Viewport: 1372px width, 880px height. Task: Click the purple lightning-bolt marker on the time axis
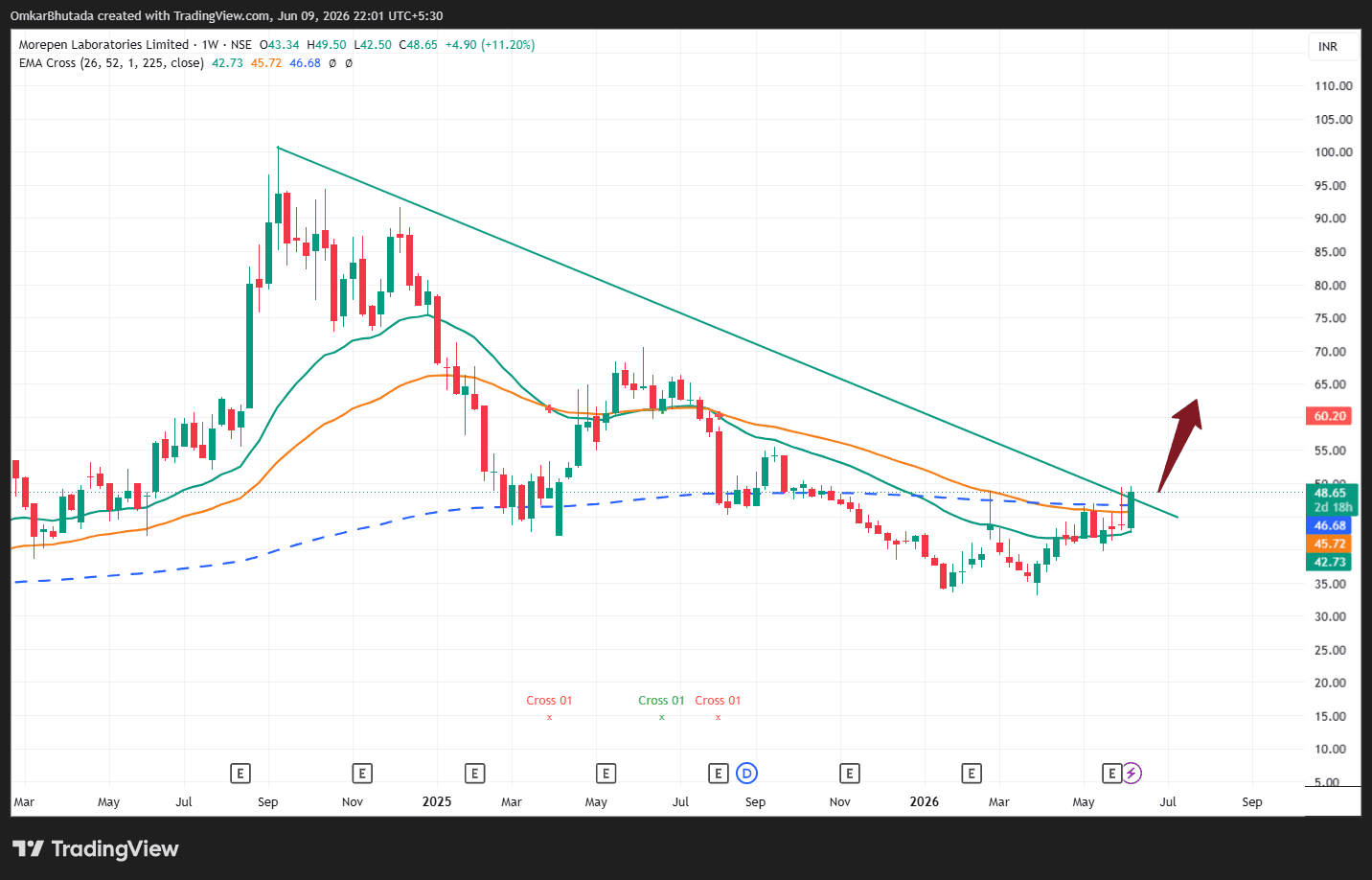click(x=1132, y=773)
